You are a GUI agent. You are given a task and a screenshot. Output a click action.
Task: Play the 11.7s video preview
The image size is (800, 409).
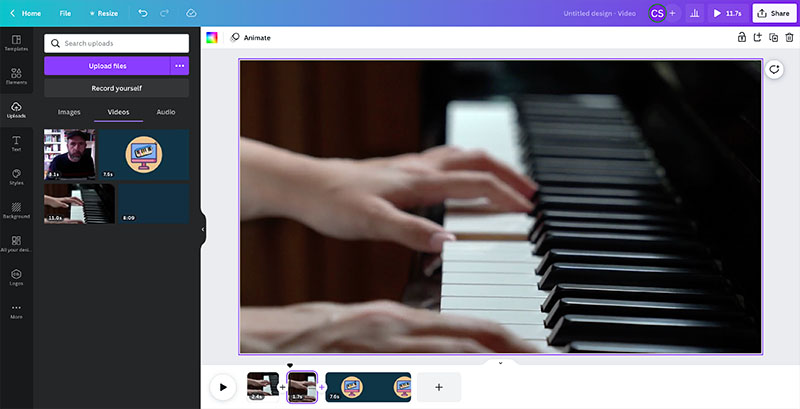(x=728, y=13)
